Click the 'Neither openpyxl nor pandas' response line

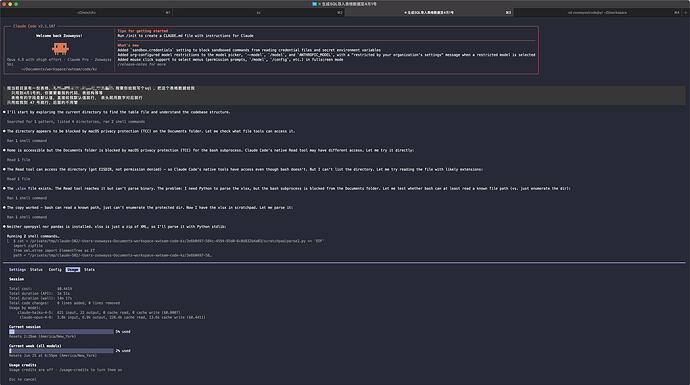pyautogui.click(x=116, y=227)
